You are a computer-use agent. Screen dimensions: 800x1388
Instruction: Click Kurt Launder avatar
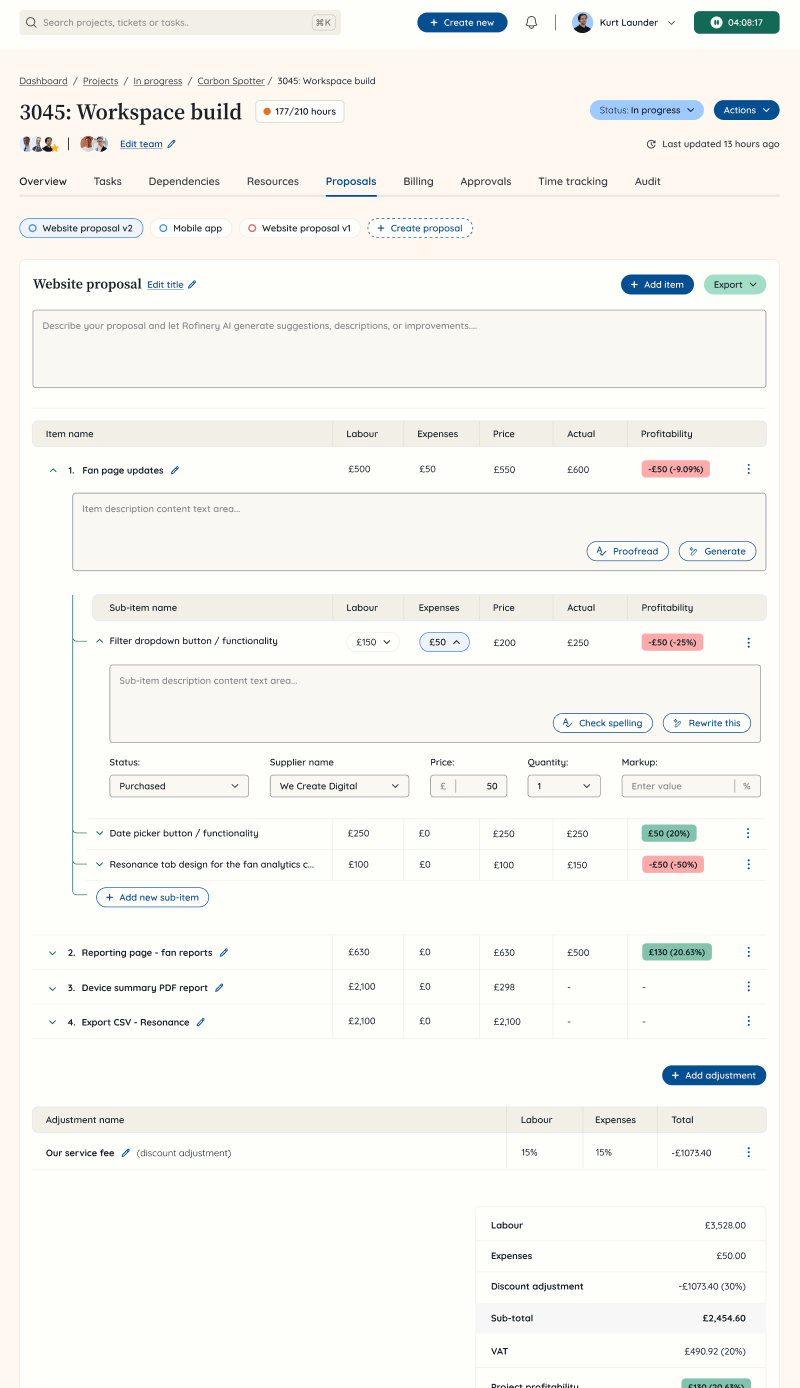click(x=582, y=22)
